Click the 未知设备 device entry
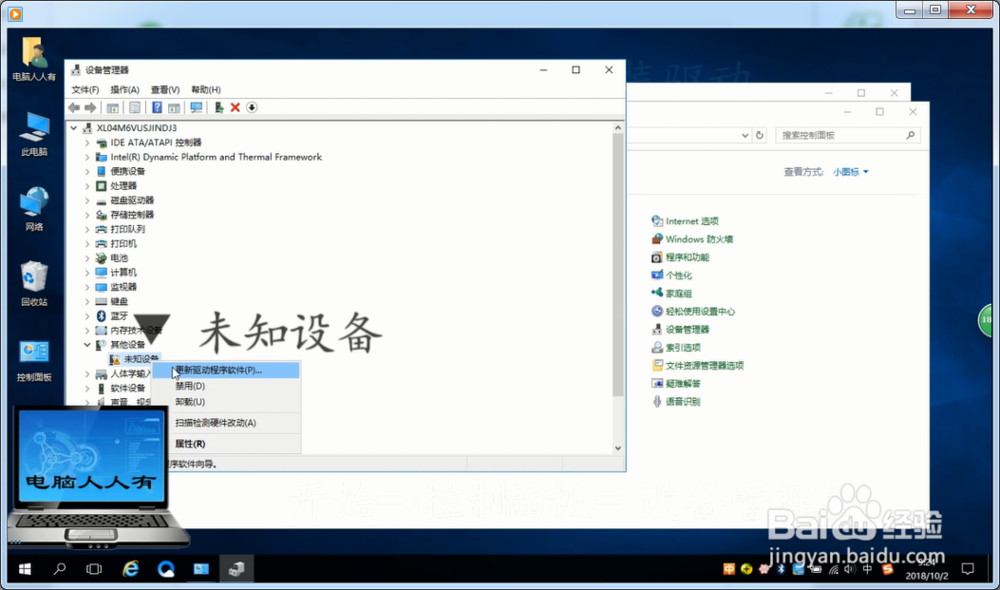The image size is (1000, 590). [x=140, y=359]
